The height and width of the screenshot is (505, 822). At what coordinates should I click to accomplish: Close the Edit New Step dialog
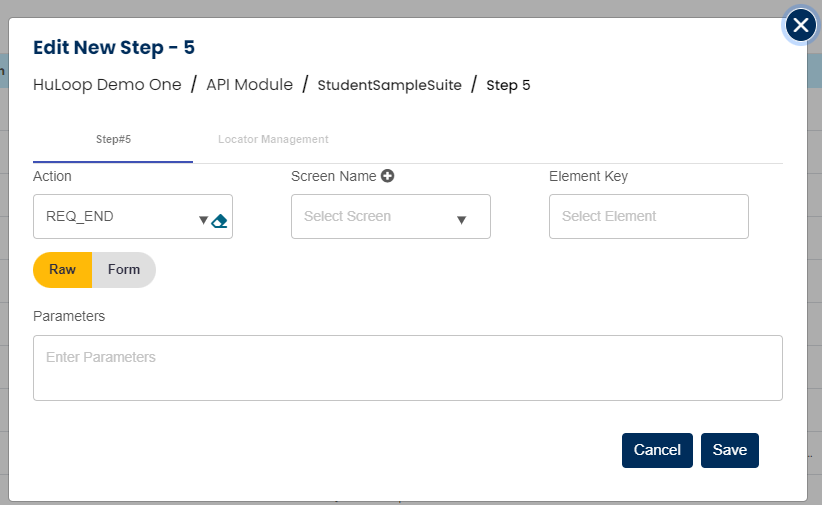tap(800, 25)
